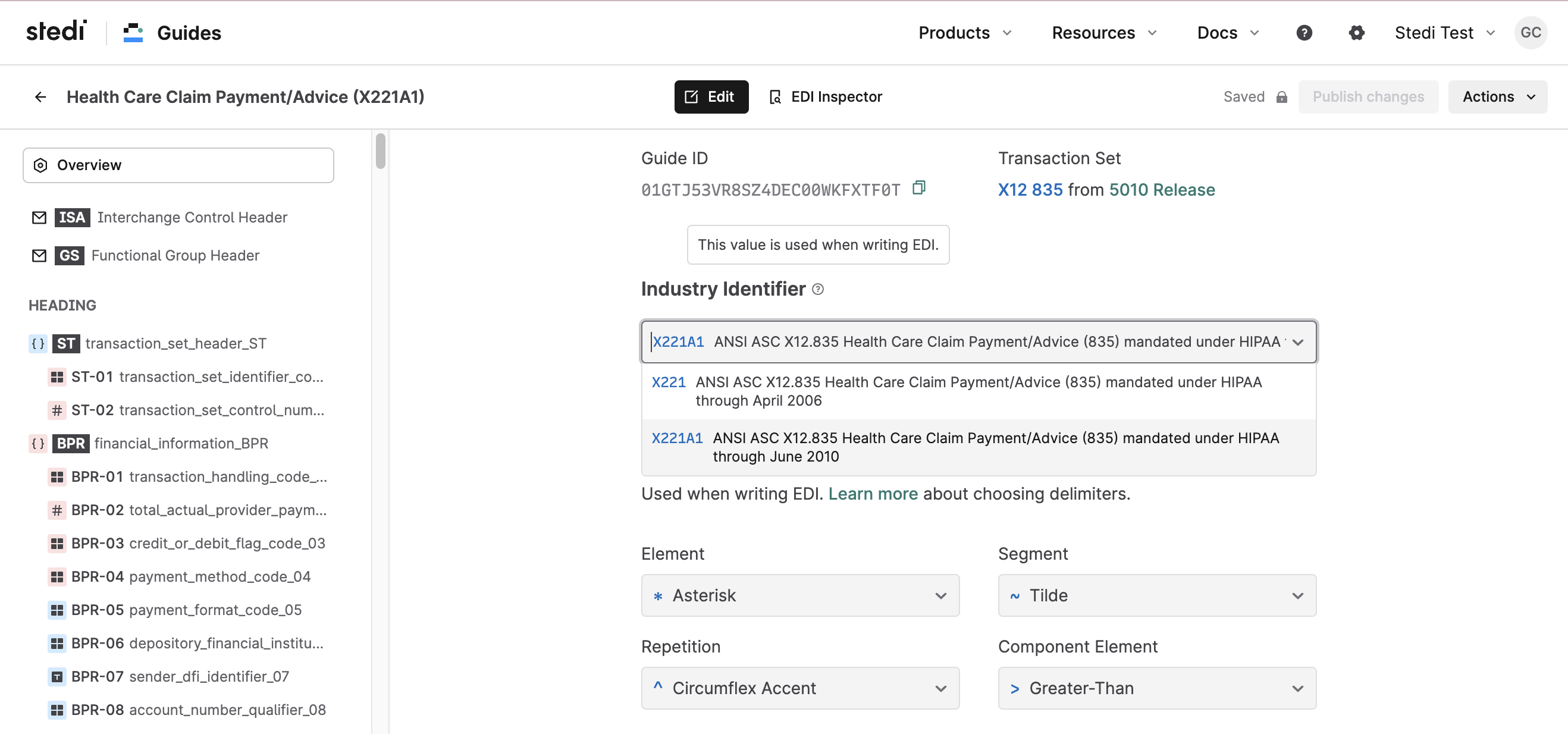
Task: Click the Saved lock icon
Action: [1281, 98]
